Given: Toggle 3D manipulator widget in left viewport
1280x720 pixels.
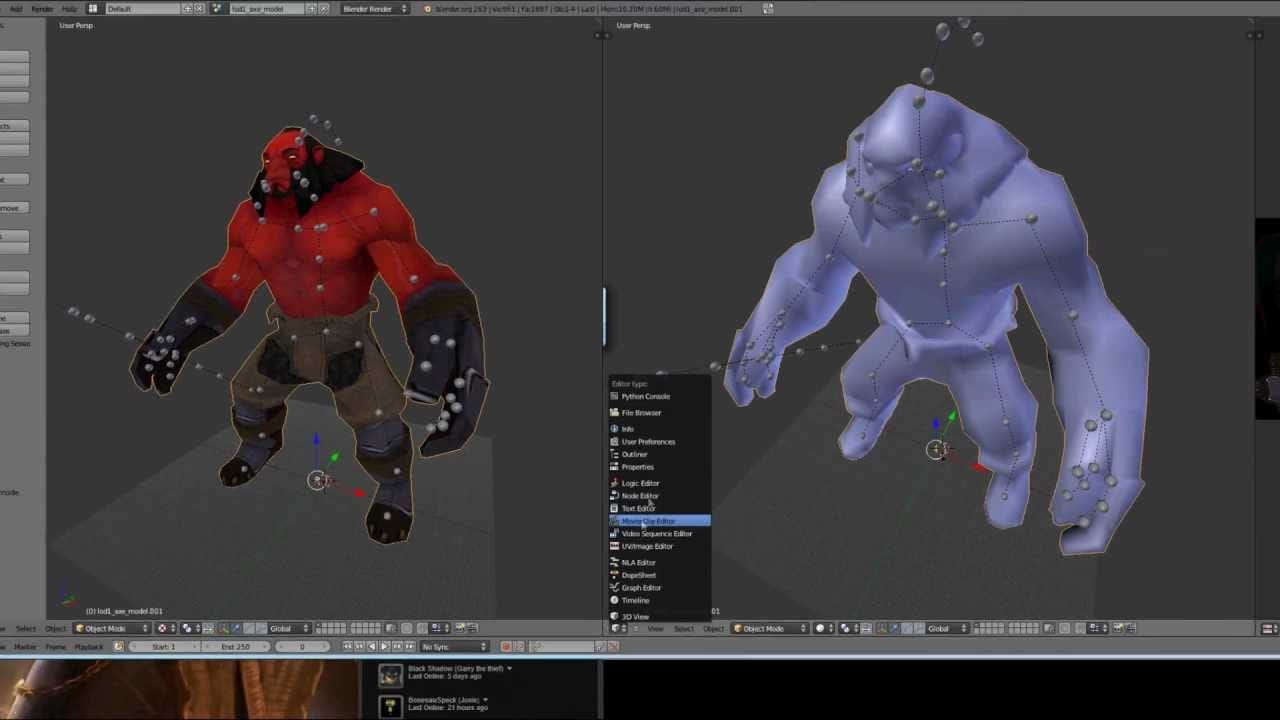Looking at the screenshot, I should coord(222,628).
